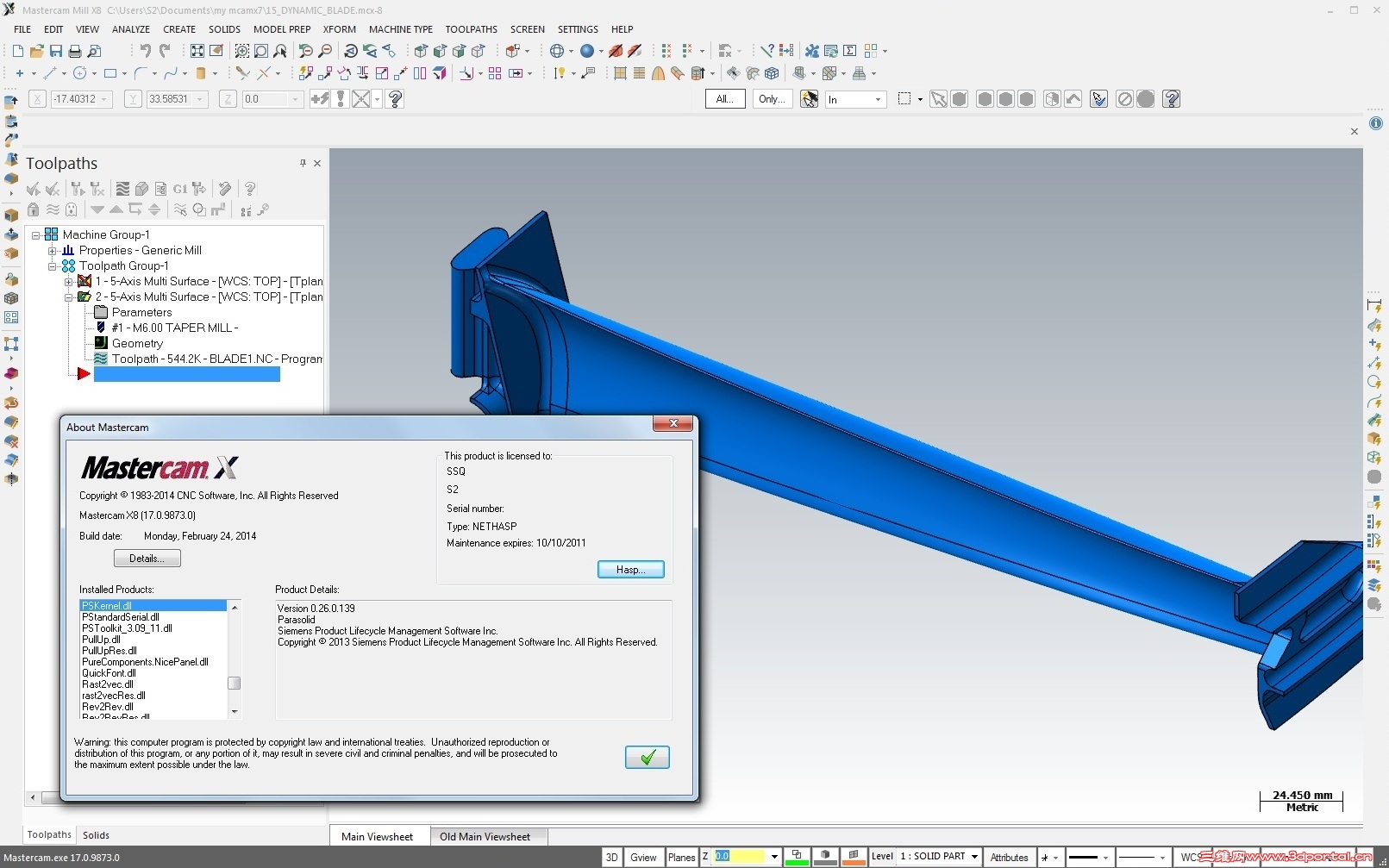Screen dimensions: 1389x868
Task: Click the grey surface color swatch
Action: [825, 857]
